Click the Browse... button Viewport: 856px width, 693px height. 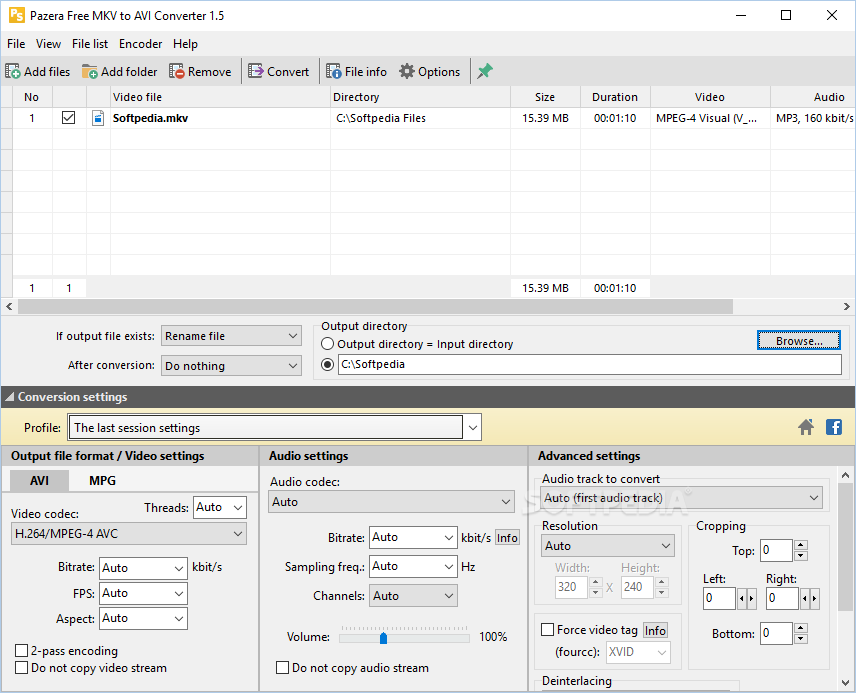[799, 341]
